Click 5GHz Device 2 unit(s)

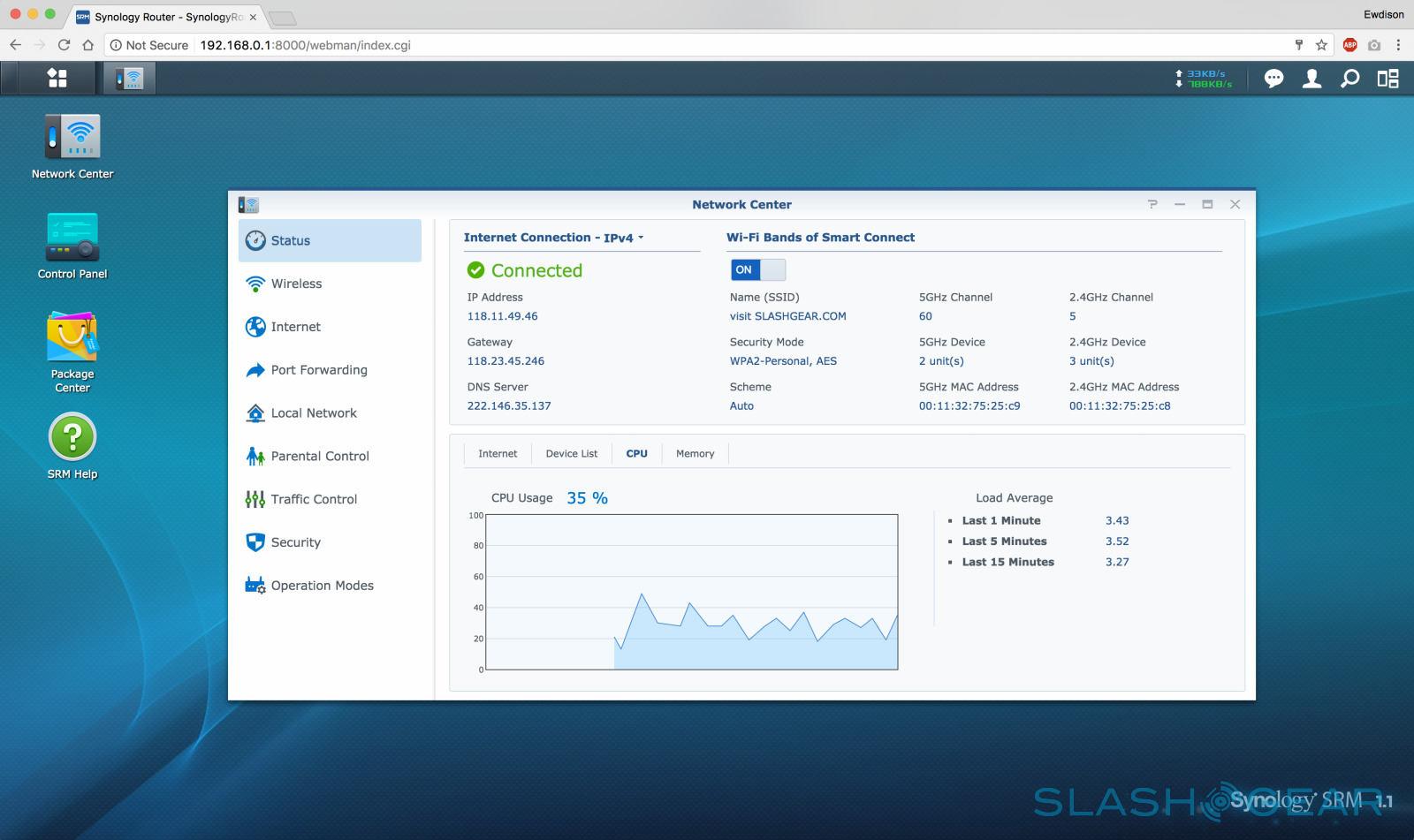click(x=941, y=361)
